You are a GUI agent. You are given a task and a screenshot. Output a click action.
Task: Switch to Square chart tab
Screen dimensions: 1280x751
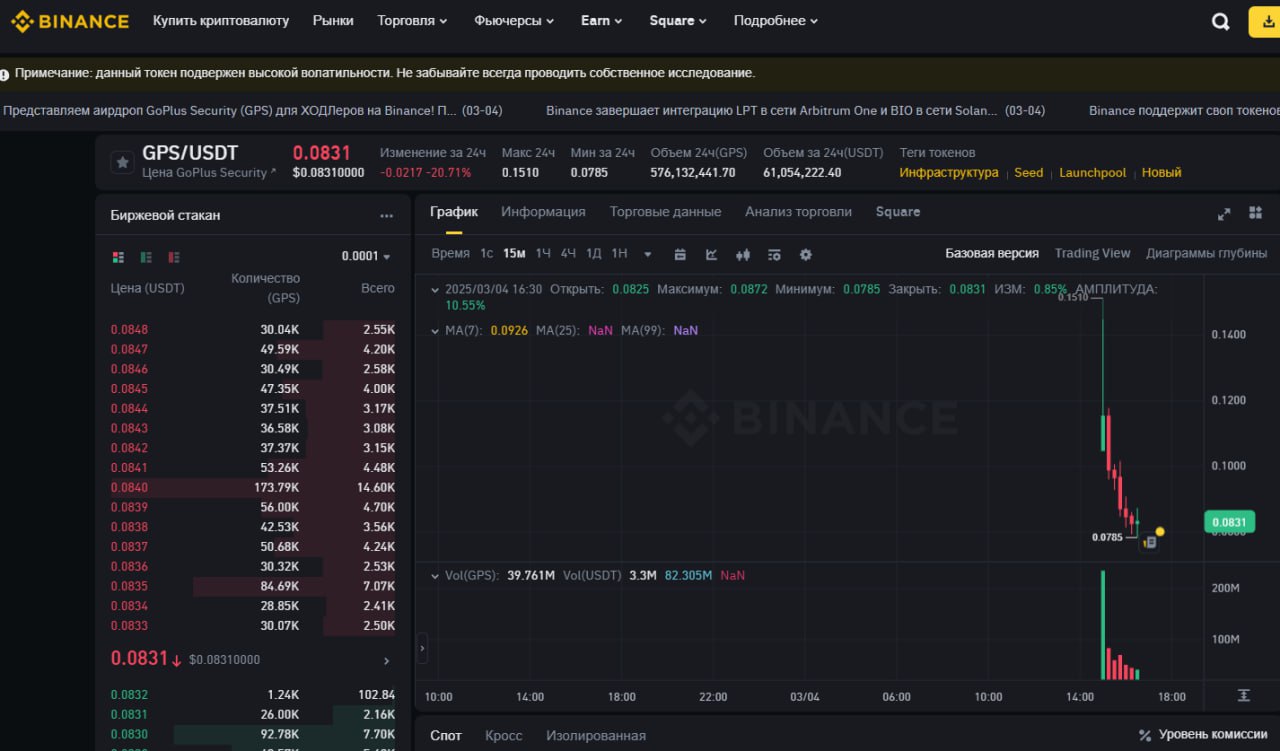pos(898,212)
